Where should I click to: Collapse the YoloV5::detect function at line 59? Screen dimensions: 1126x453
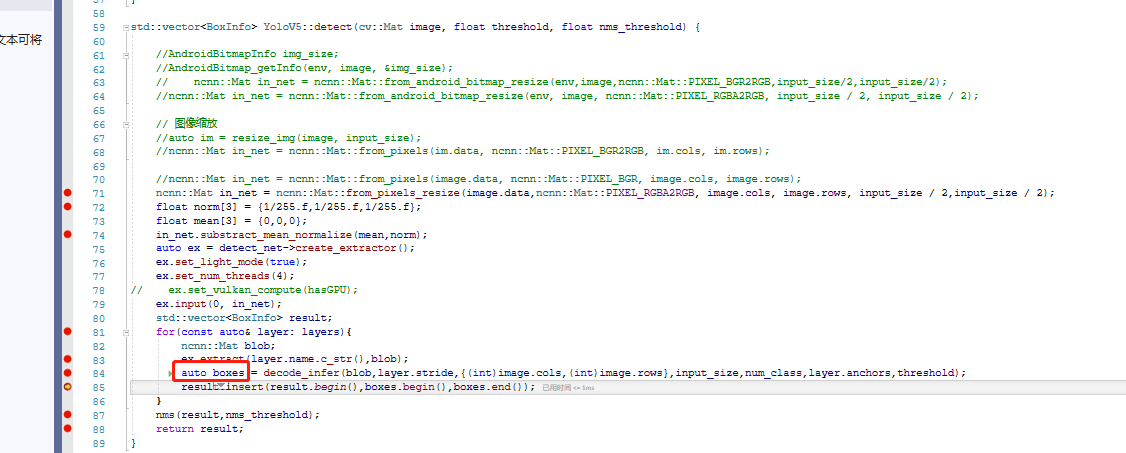[126, 28]
